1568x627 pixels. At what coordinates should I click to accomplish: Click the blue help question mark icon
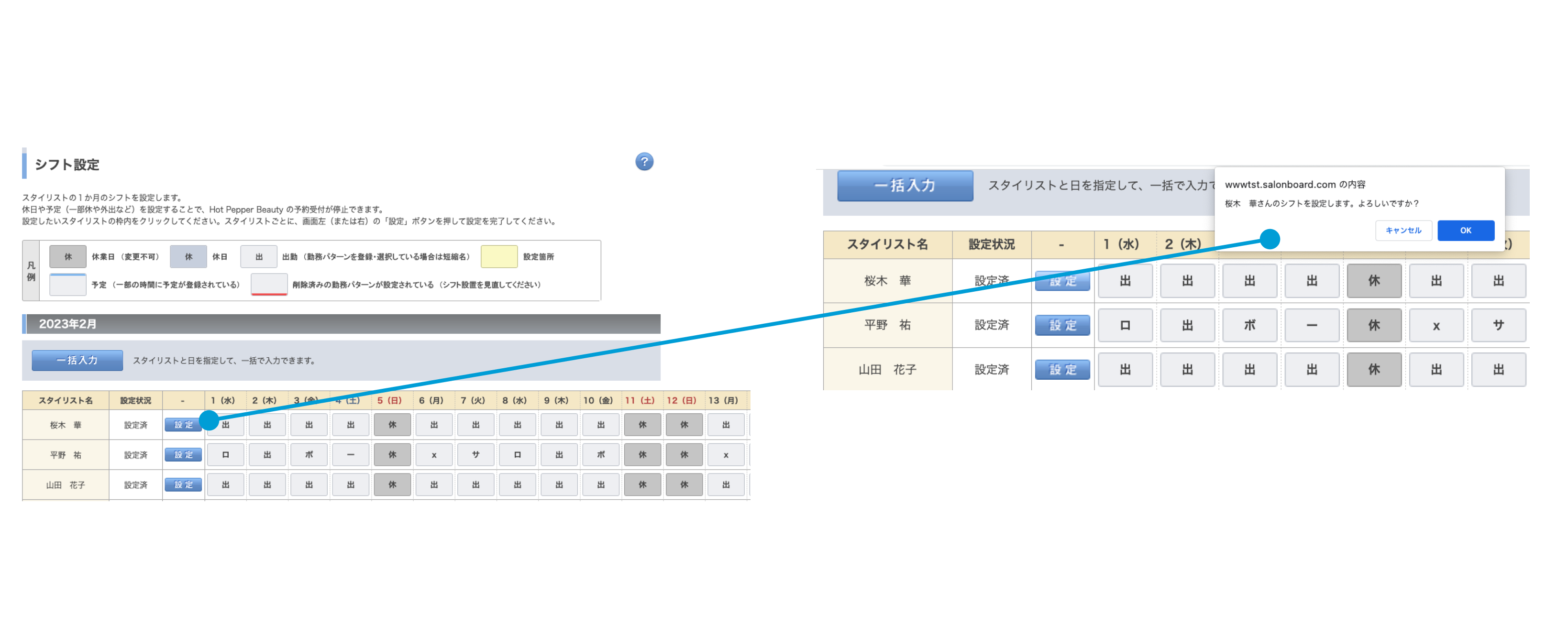click(x=644, y=162)
